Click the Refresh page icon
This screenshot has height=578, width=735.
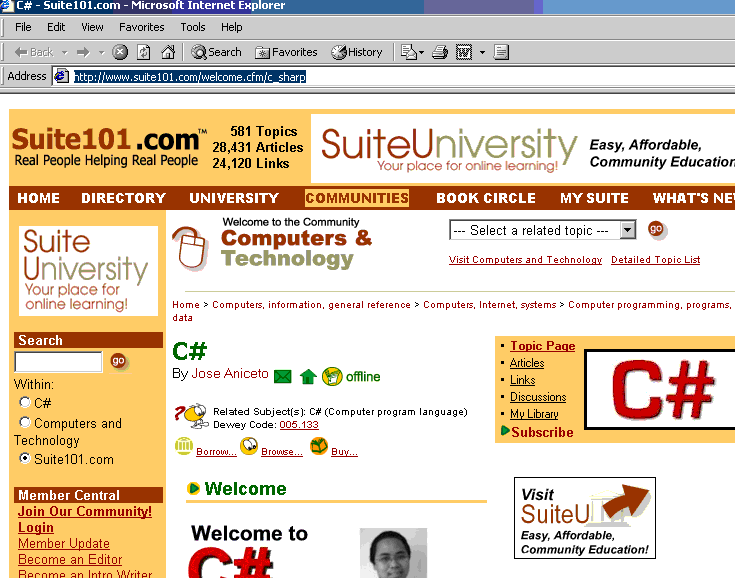click(x=144, y=52)
